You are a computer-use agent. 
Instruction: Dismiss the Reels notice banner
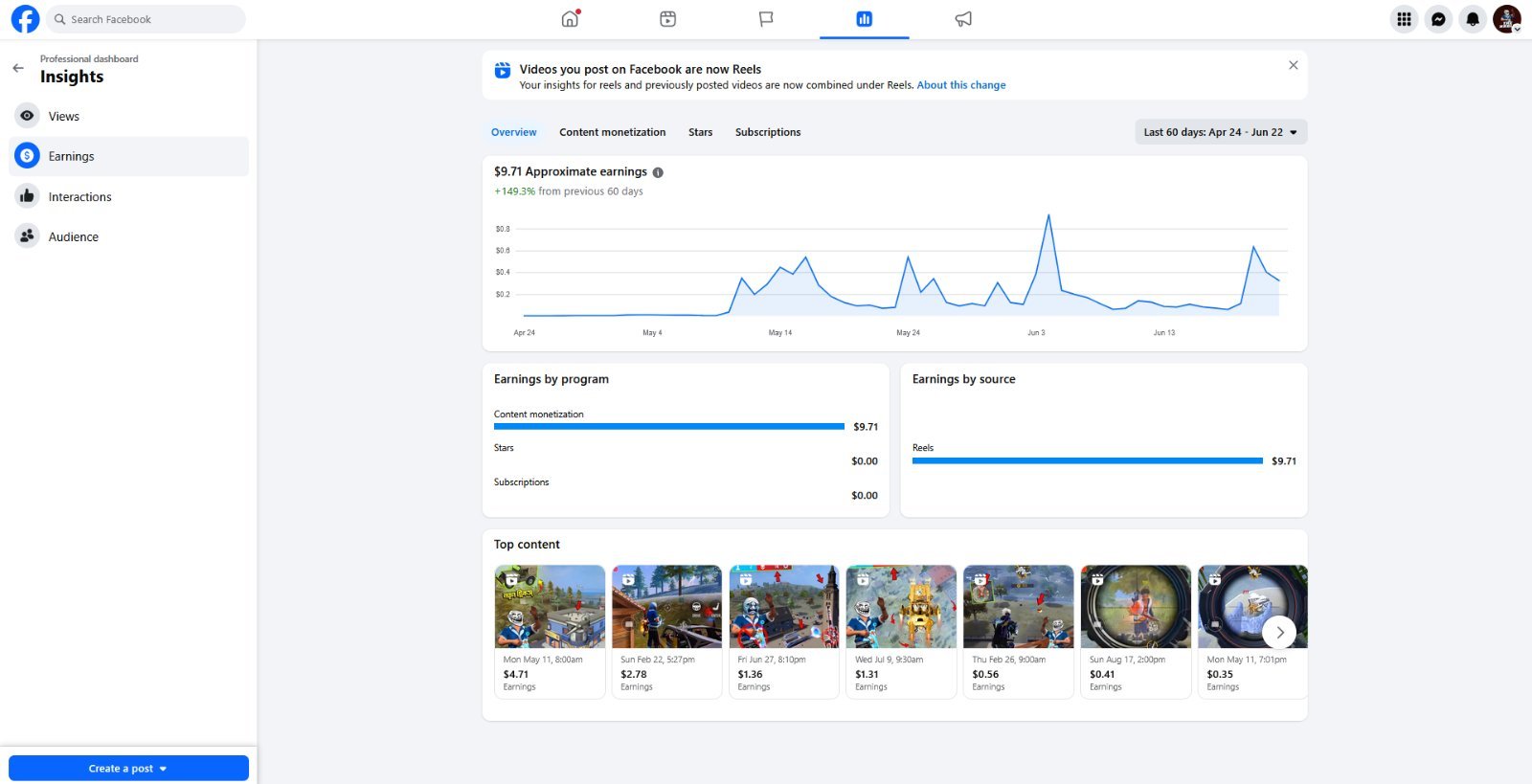click(x=1294, y=65)
